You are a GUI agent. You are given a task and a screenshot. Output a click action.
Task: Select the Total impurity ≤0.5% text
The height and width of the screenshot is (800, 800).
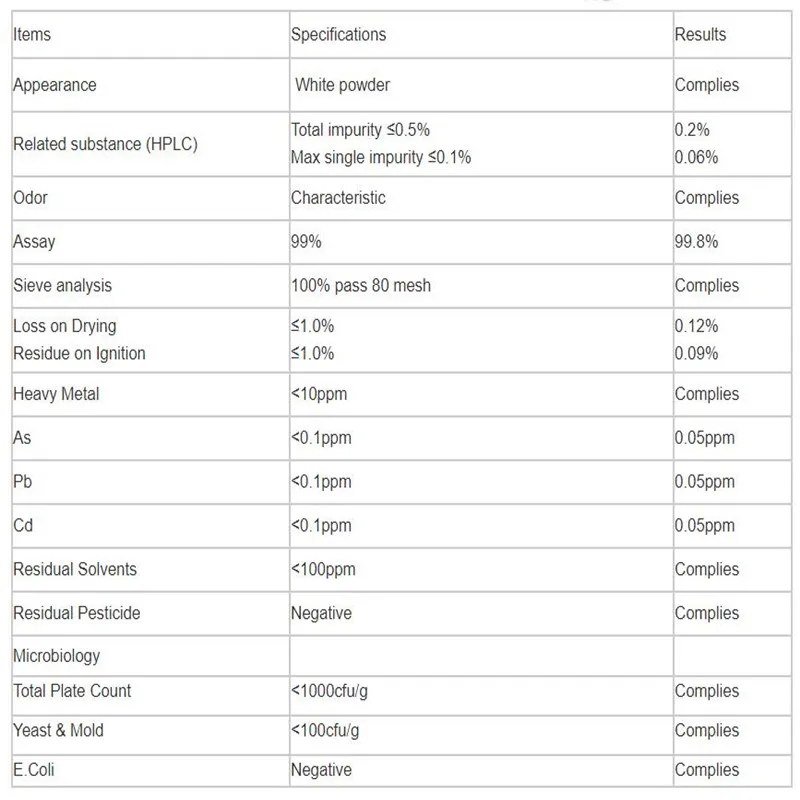pos(360,130)
